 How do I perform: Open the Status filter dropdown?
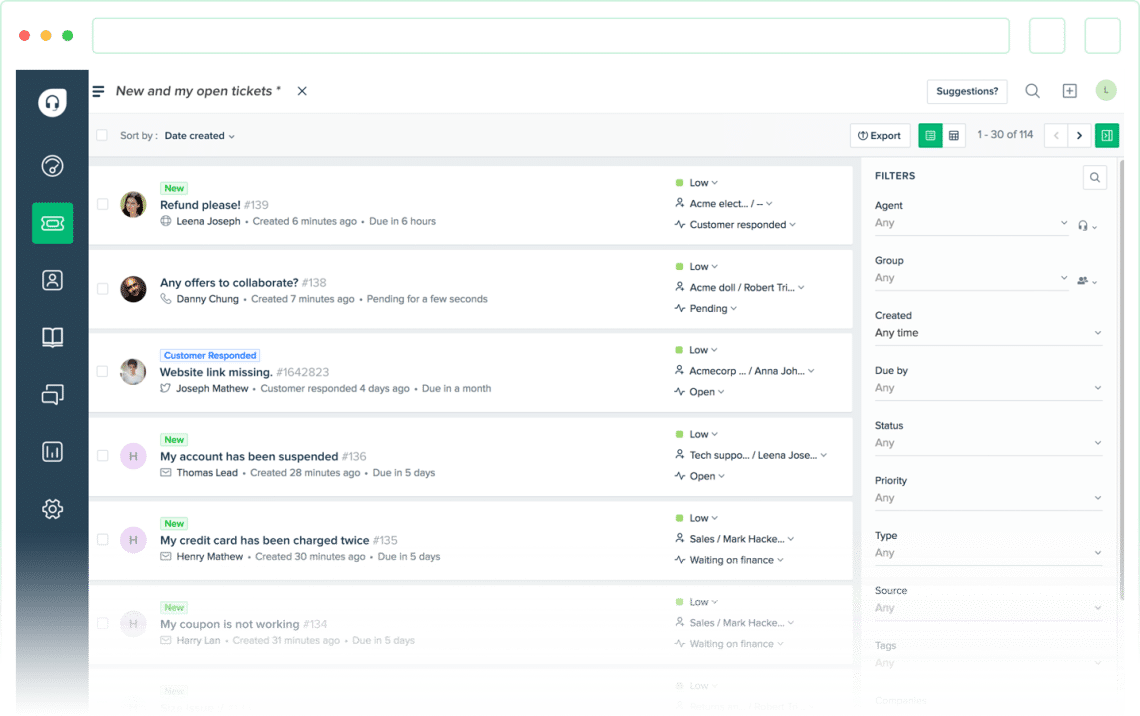coord(988,443)
